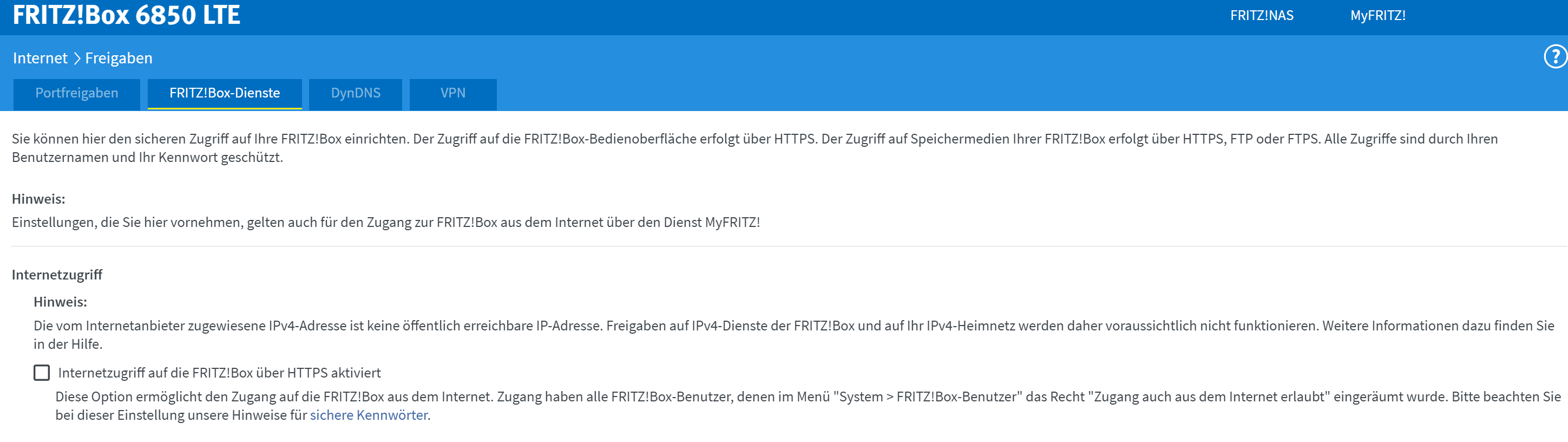The width and height of the screenshot is (1568, 442).
Task: Switch to the Portfreigaben tab
Action: pos(77,93)
